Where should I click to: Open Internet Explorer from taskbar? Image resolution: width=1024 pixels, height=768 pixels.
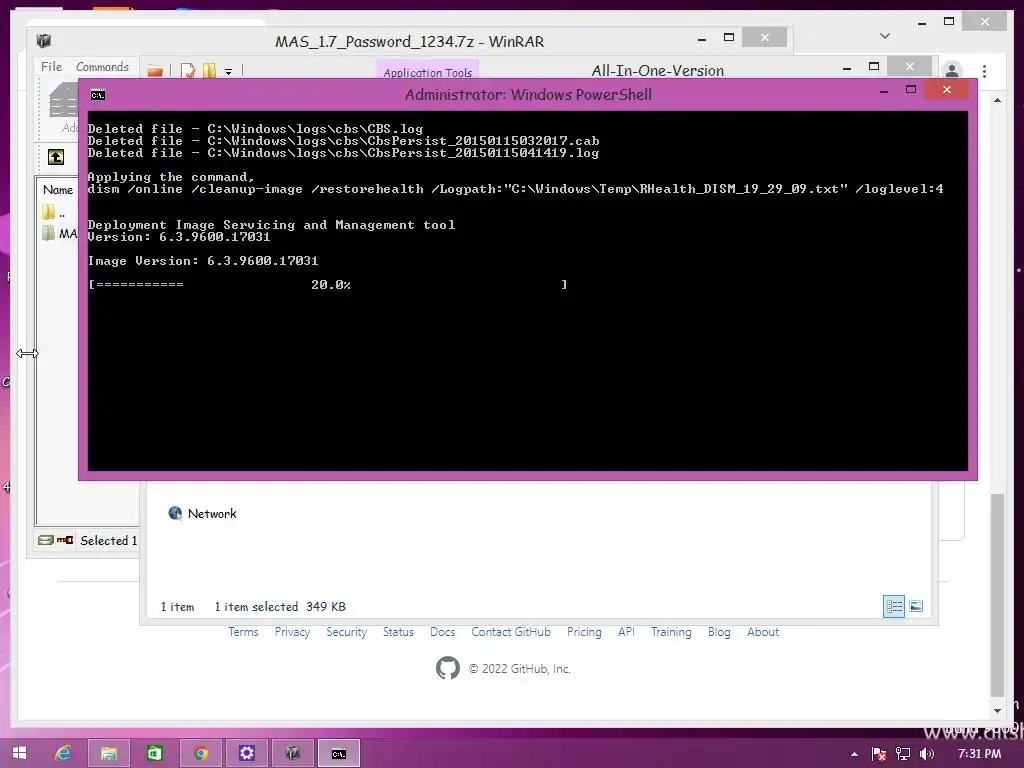pos(63,753)
